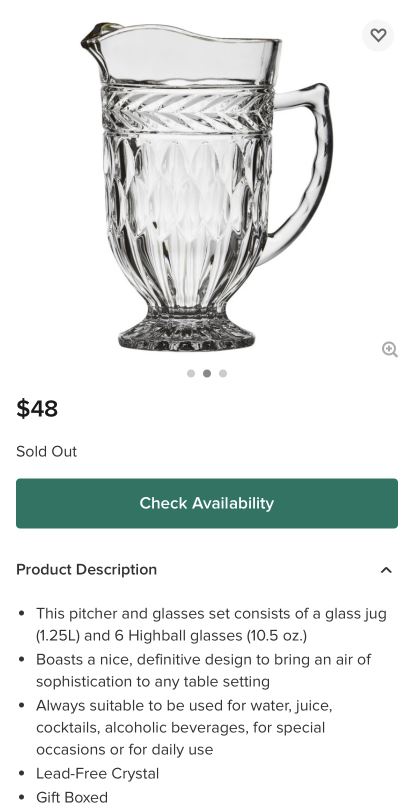Show first product photo via carousel dot

(x=191, y=373)
